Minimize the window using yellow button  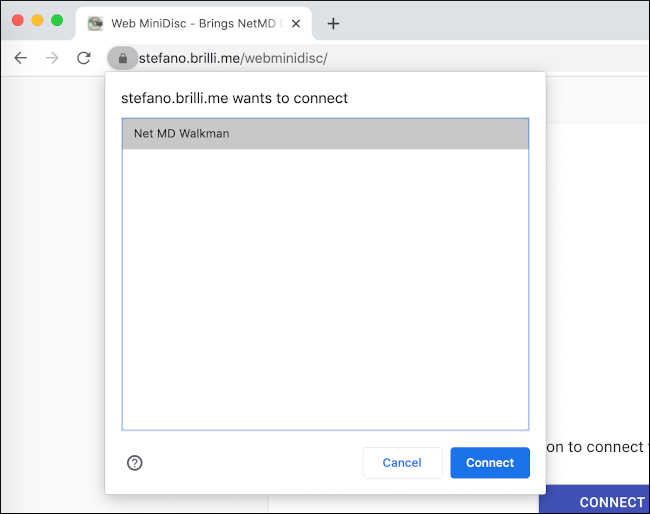click(x=38, y=20)
